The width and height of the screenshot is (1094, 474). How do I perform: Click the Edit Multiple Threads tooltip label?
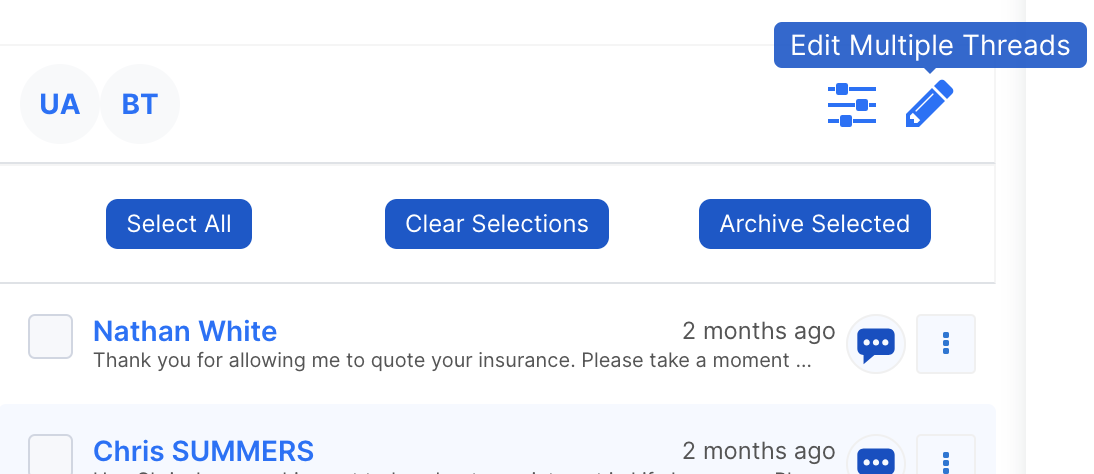930,45
